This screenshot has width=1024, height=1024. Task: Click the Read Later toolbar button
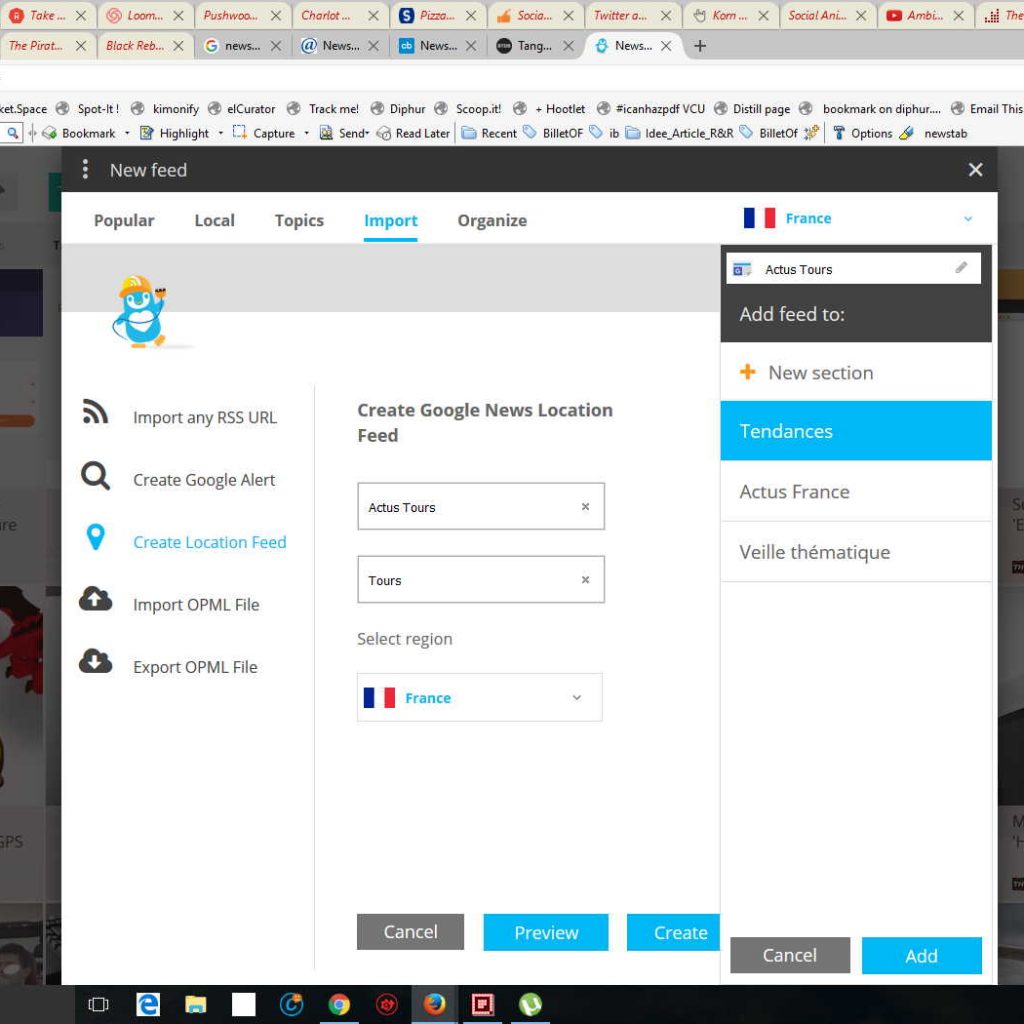coord(413,133)
